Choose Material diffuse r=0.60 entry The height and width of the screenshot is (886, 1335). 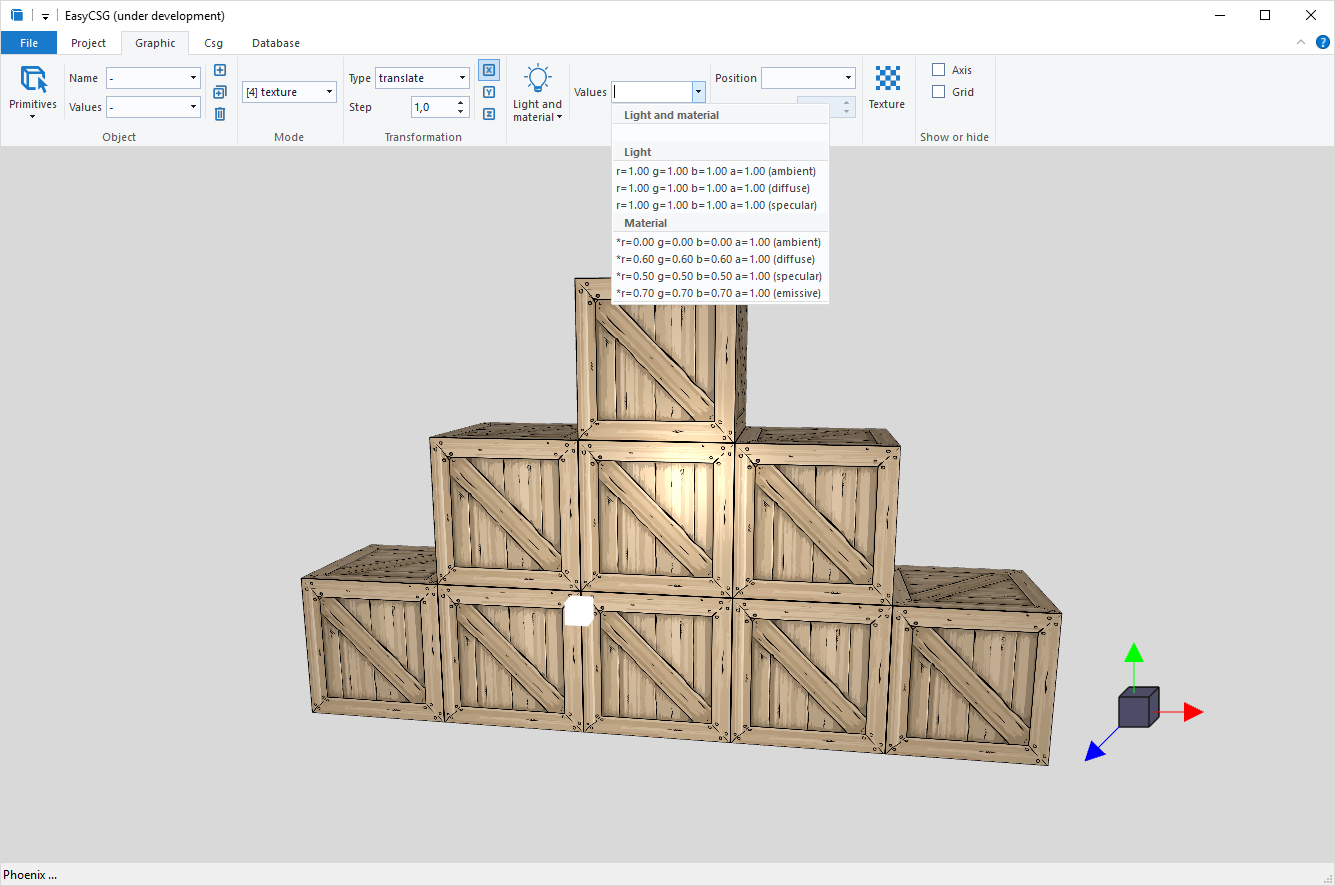point(720,259)
